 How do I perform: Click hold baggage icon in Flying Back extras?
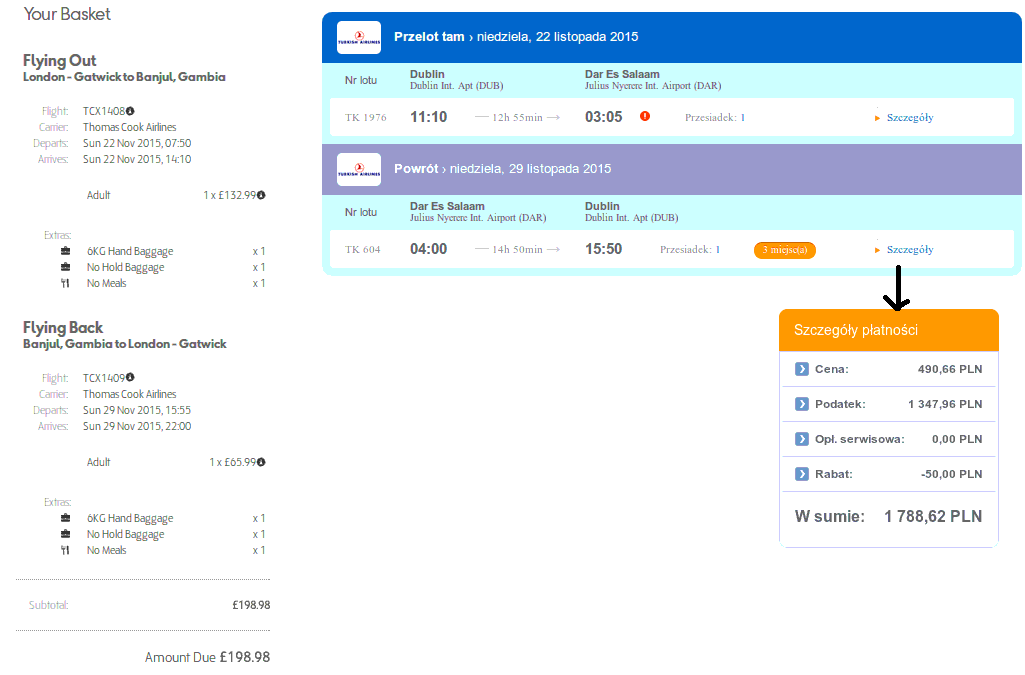click(x=65, y=534)
